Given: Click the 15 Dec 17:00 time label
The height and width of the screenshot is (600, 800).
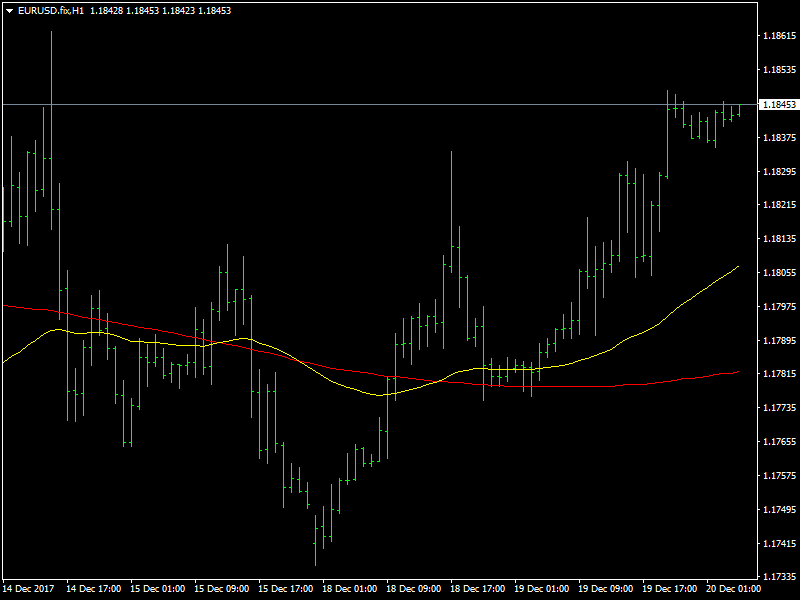Looking at the screenshot, I should [286, 589].
